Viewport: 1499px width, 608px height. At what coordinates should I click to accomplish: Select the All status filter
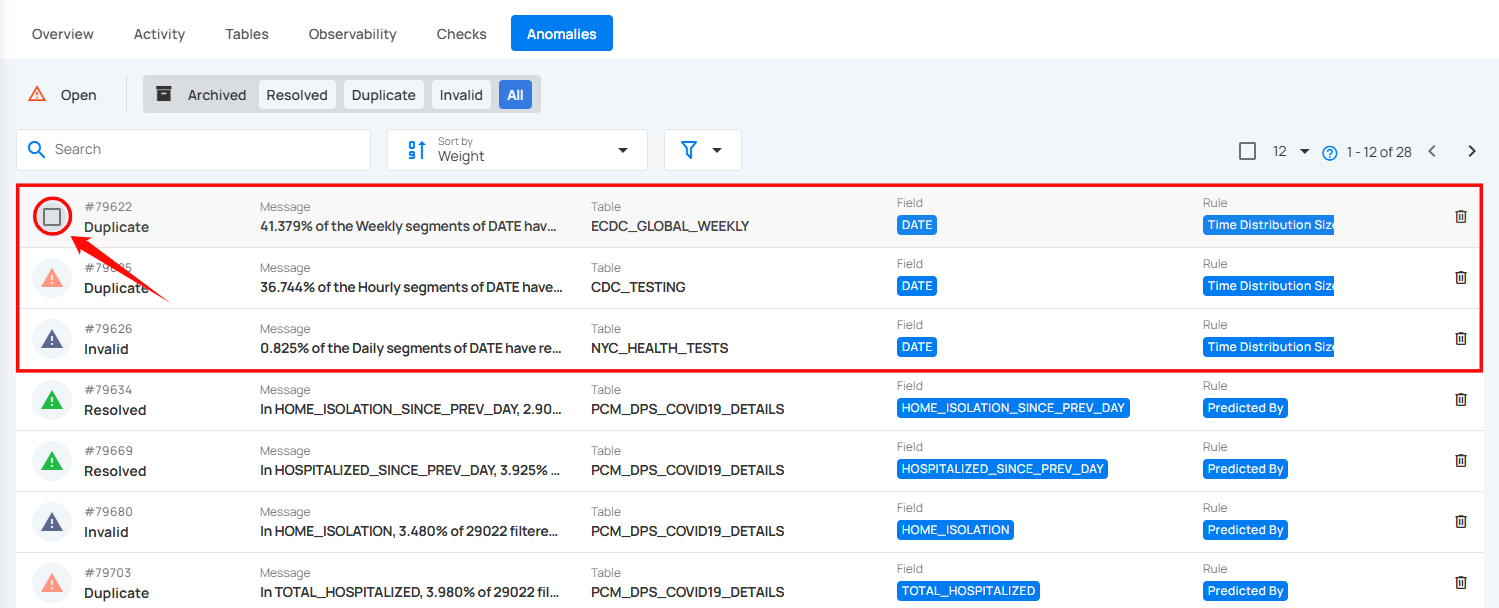coord(515,95)
